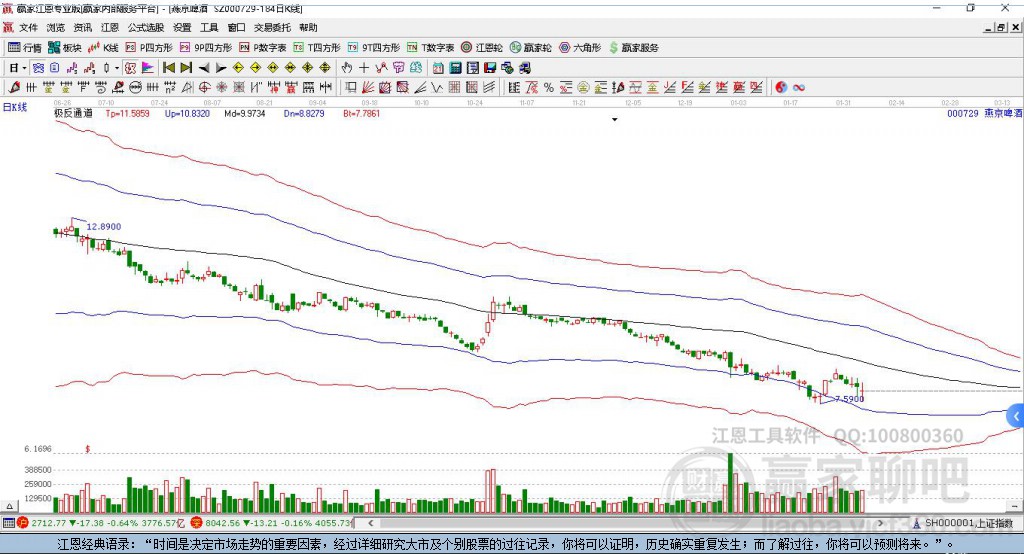Open the 交易委托 menu
Screen dimensions: 1024x554
pos(272,27)
